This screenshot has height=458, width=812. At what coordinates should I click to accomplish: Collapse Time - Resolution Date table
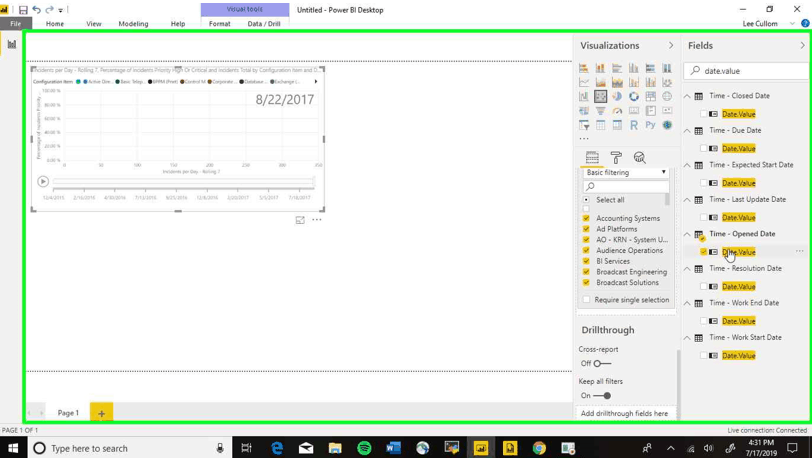687,269
